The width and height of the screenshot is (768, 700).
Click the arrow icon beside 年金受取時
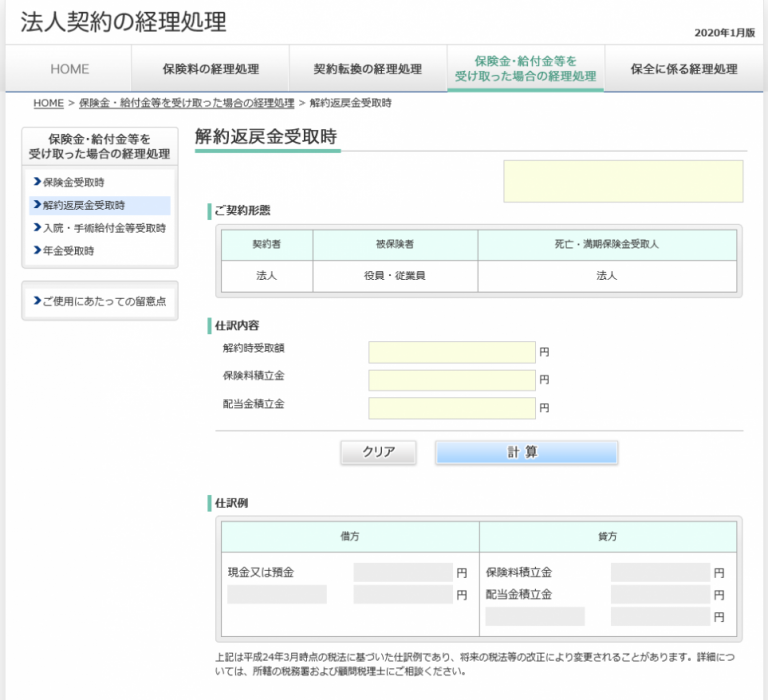37,251
